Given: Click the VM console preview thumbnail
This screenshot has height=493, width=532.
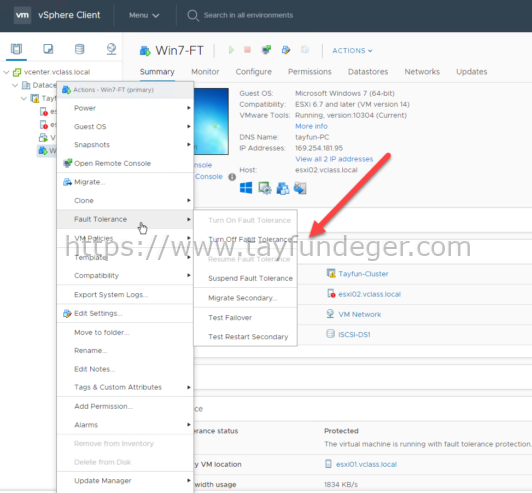Looking at the screenshot, I should 211,121.
